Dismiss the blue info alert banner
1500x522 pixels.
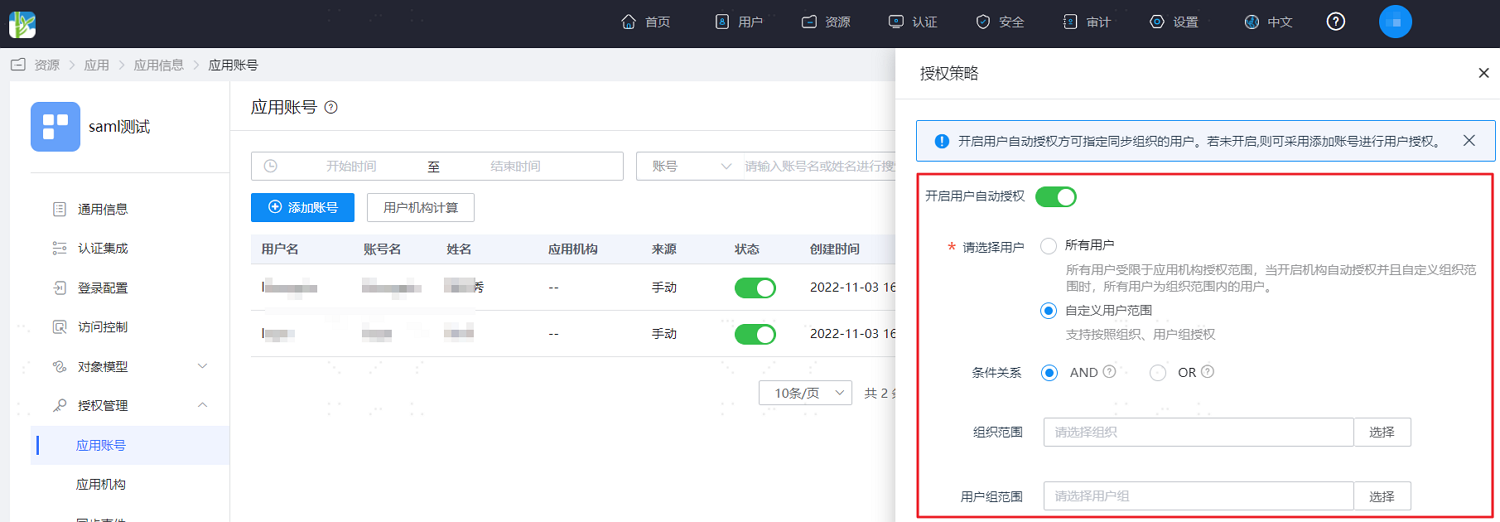pos(1469,141)
